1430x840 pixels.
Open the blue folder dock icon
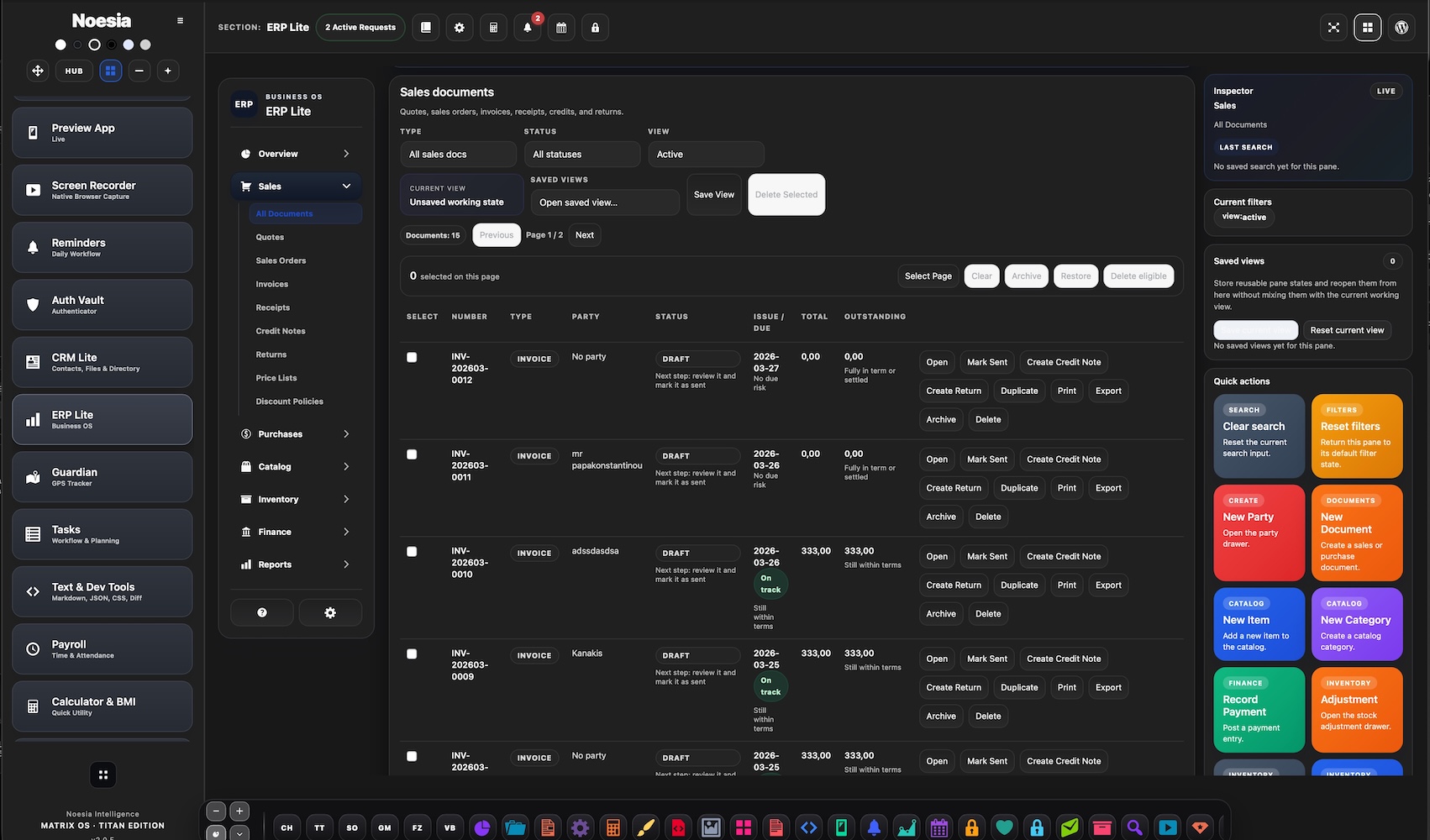(515, 827)
